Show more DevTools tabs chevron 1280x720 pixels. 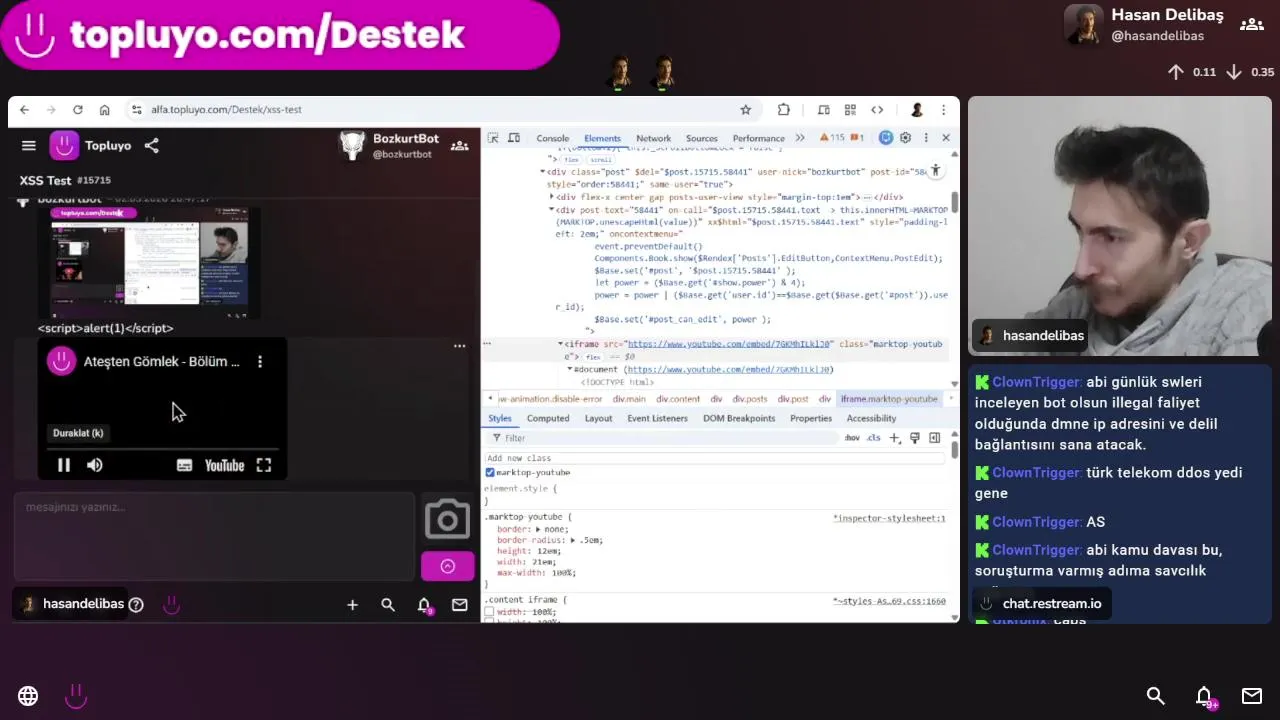tap(800, 138)
